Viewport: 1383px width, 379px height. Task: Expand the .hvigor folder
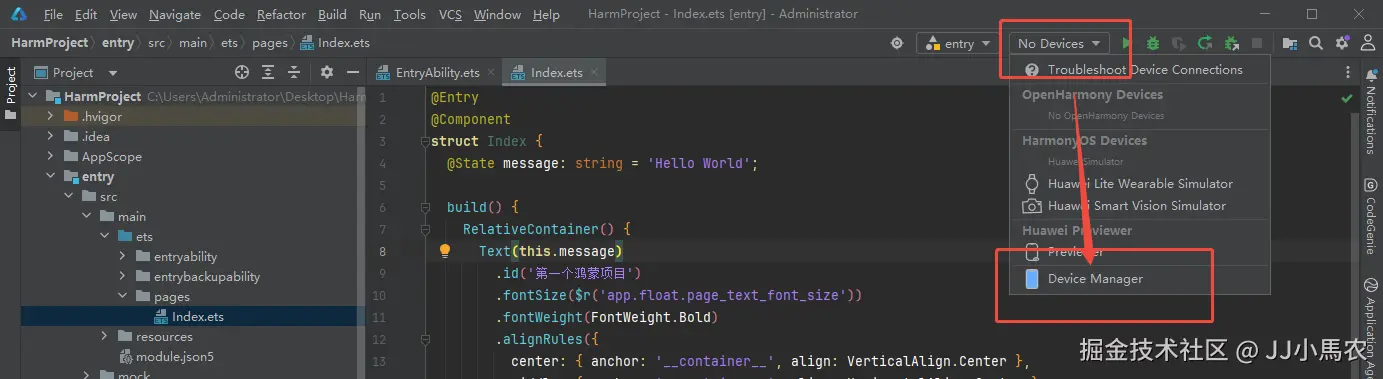[50, 117]
